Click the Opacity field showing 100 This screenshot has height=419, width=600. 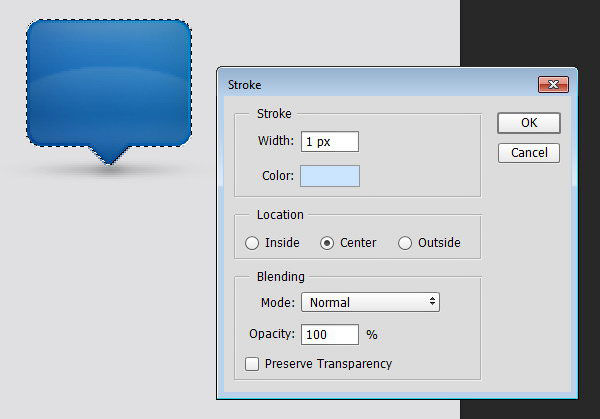330,335
